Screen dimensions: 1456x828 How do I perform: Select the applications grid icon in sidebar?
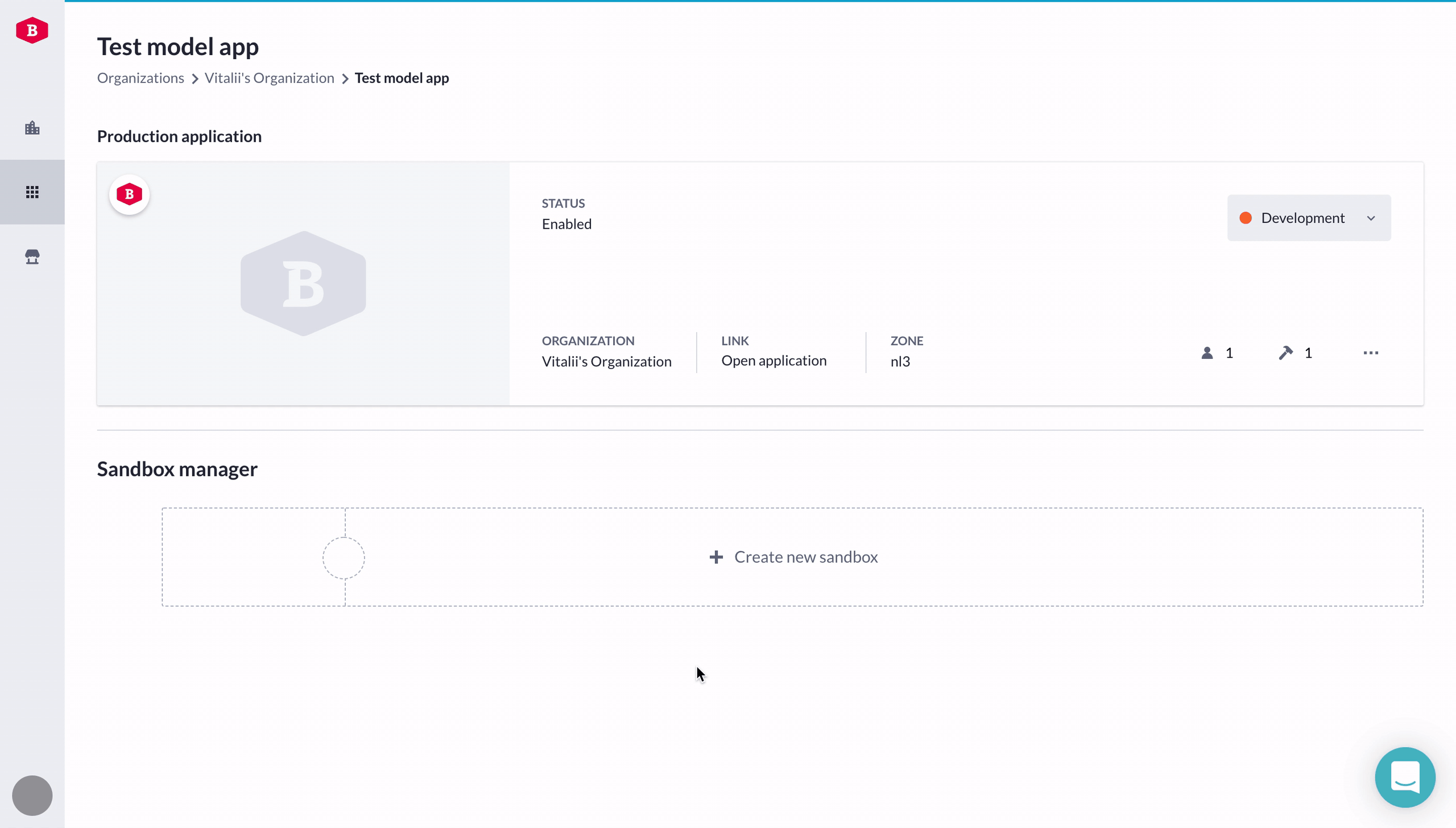(x=32, y=192)
